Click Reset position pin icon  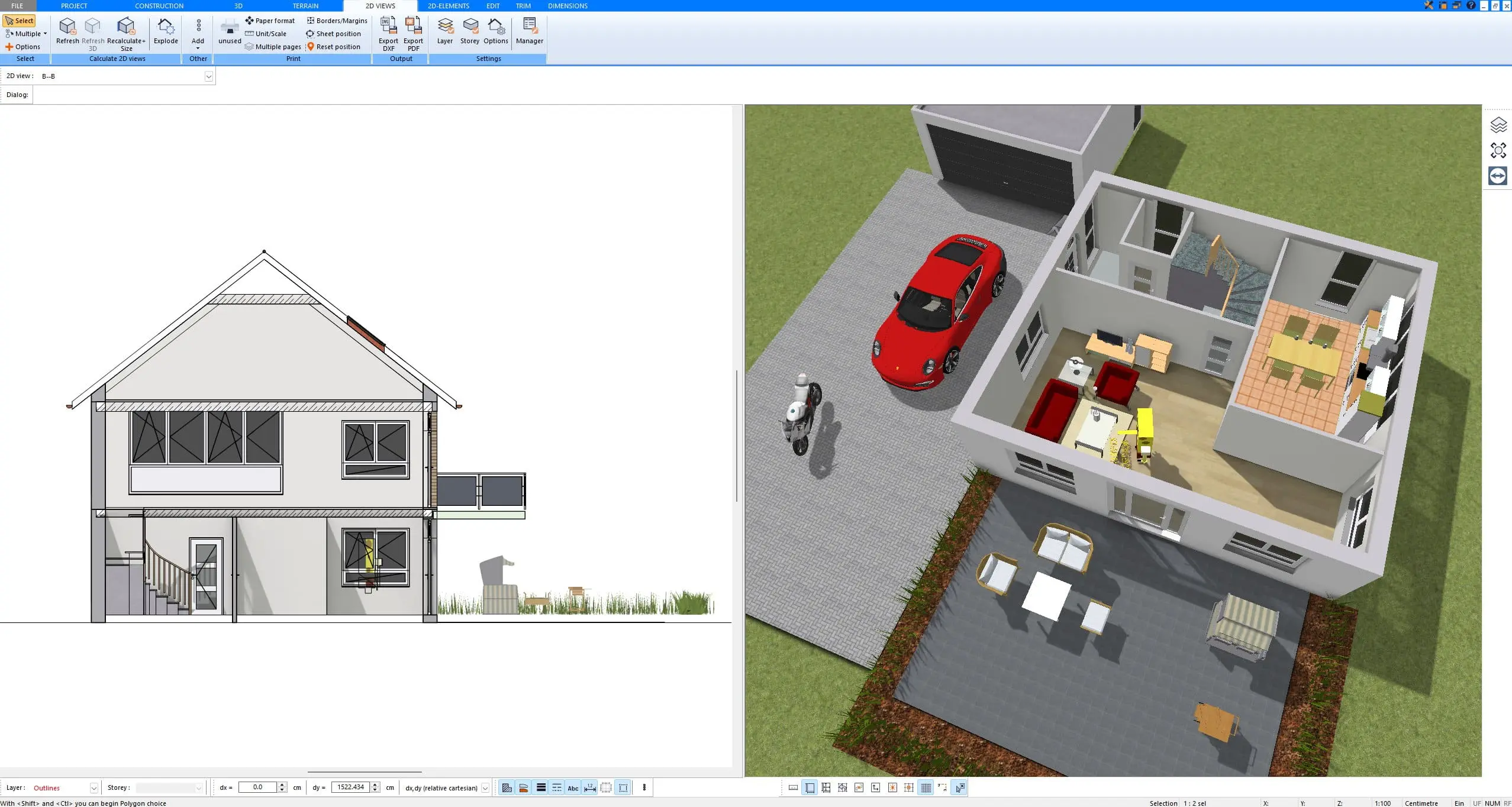(x=310, y=47)
